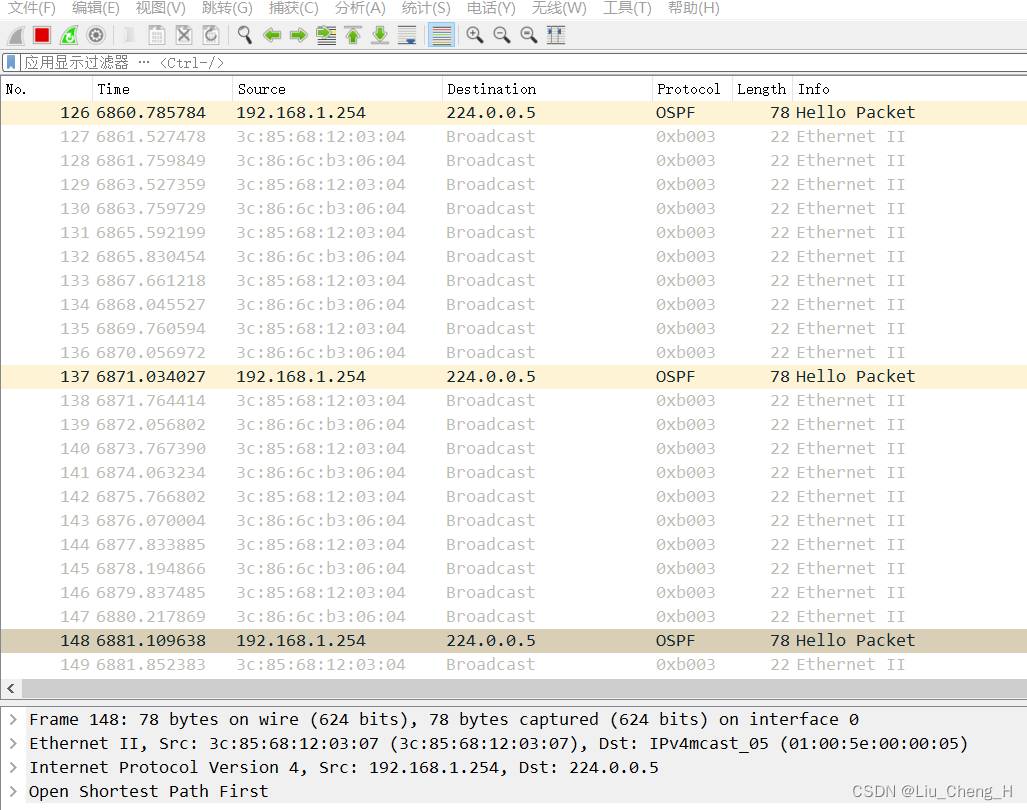Viewport: 1027px width, 810px height.
Task: Sort packets by Protocol column header
Action: tap(688, 89)
